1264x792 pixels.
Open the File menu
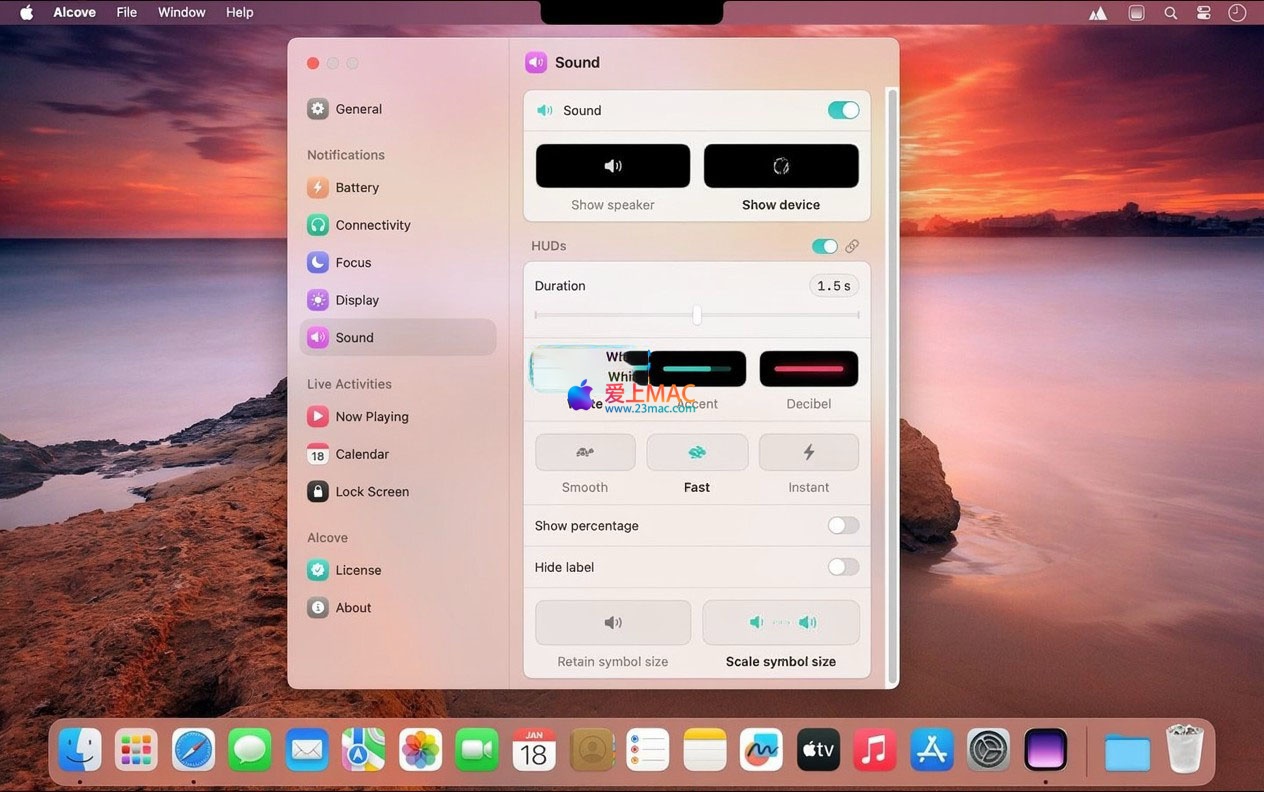pos(127,12)
